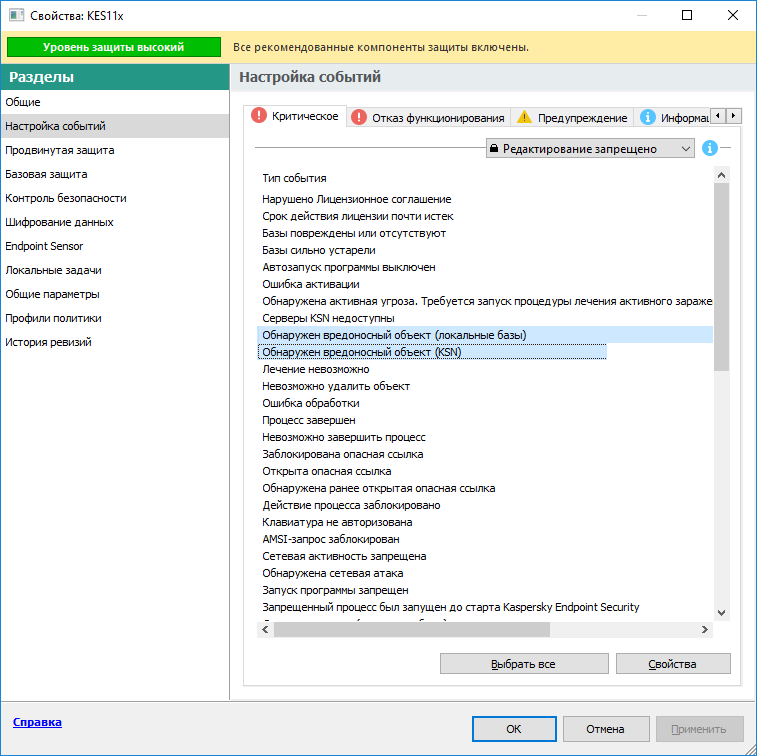The width and height of the screenshot is (757, 756).
Task: Confirm with the OK button
Action: pyautogui.click(x=514, y=728)
